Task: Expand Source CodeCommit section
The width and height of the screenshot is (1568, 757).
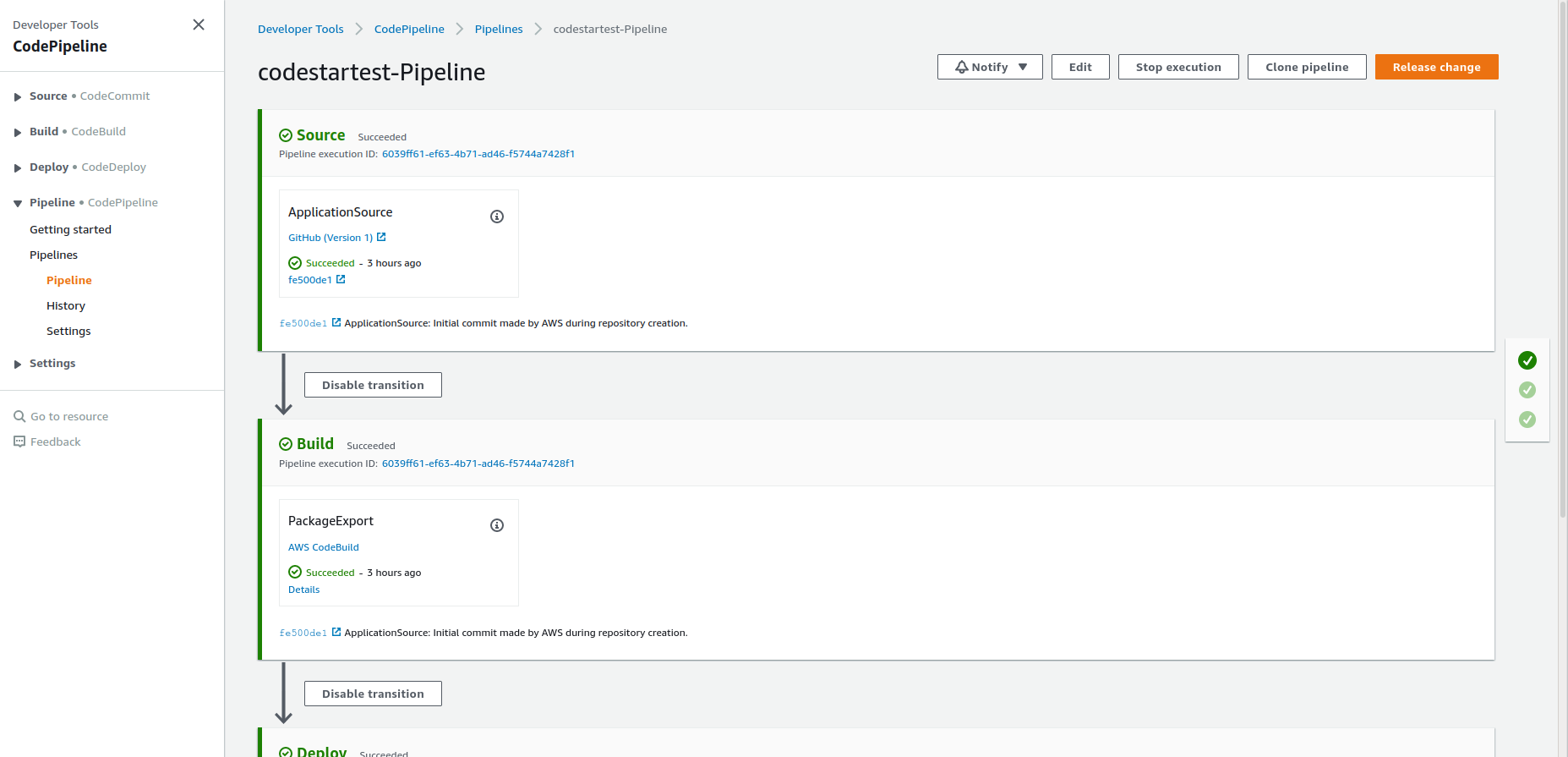Action: (18, 96)
